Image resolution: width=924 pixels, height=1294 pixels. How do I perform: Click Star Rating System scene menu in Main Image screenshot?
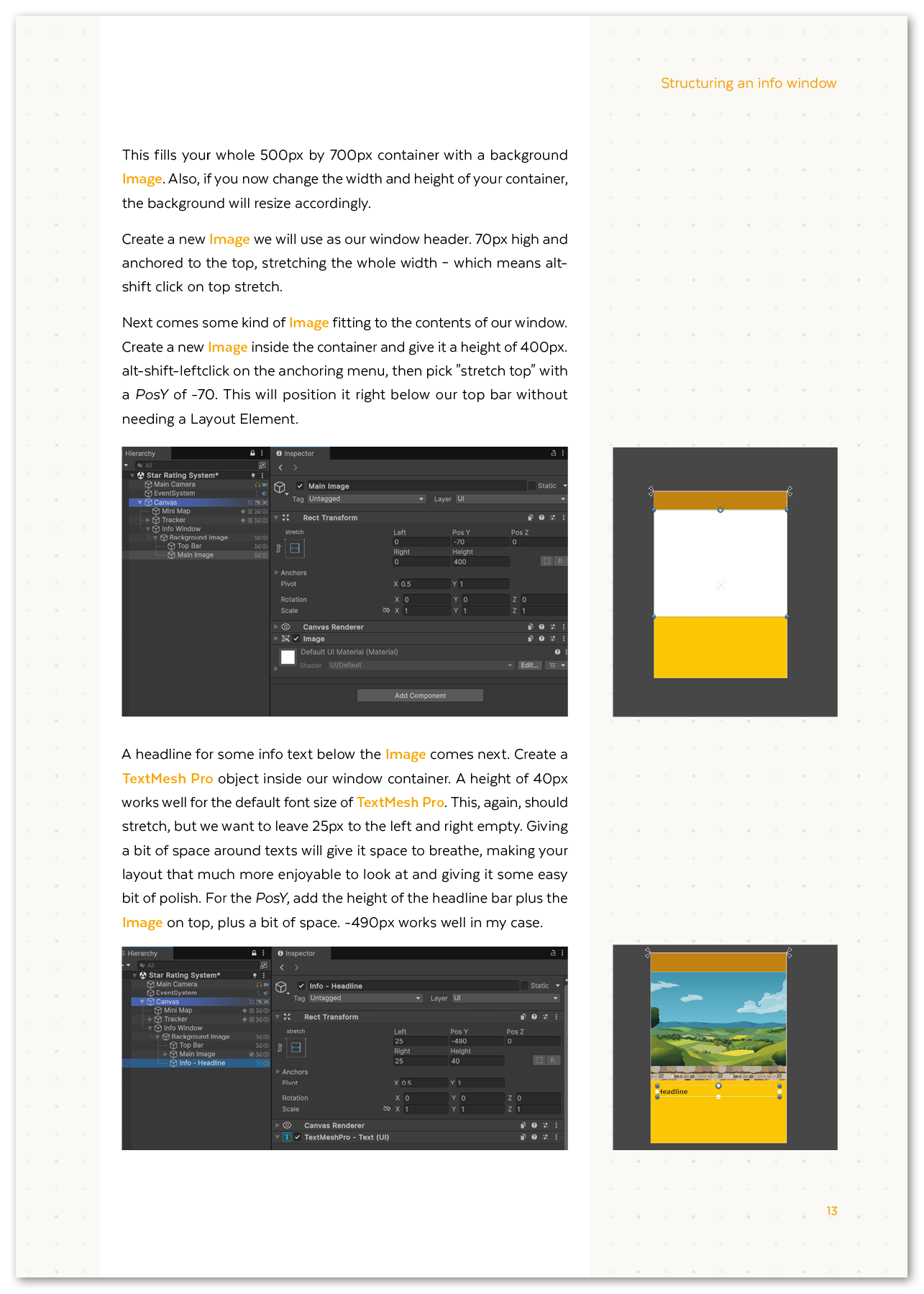pos(262,475)
